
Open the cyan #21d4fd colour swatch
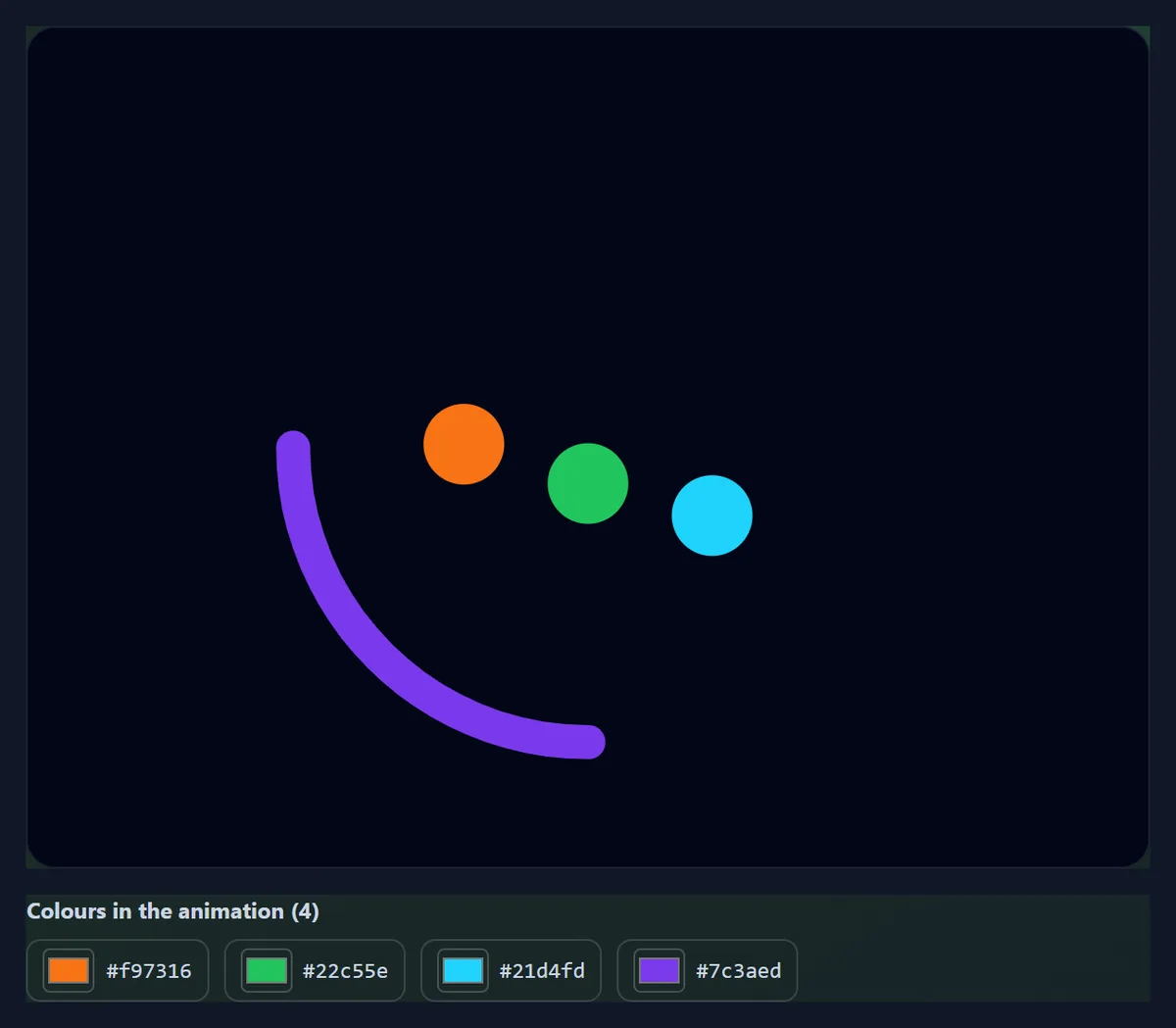(x=463, y=970)
